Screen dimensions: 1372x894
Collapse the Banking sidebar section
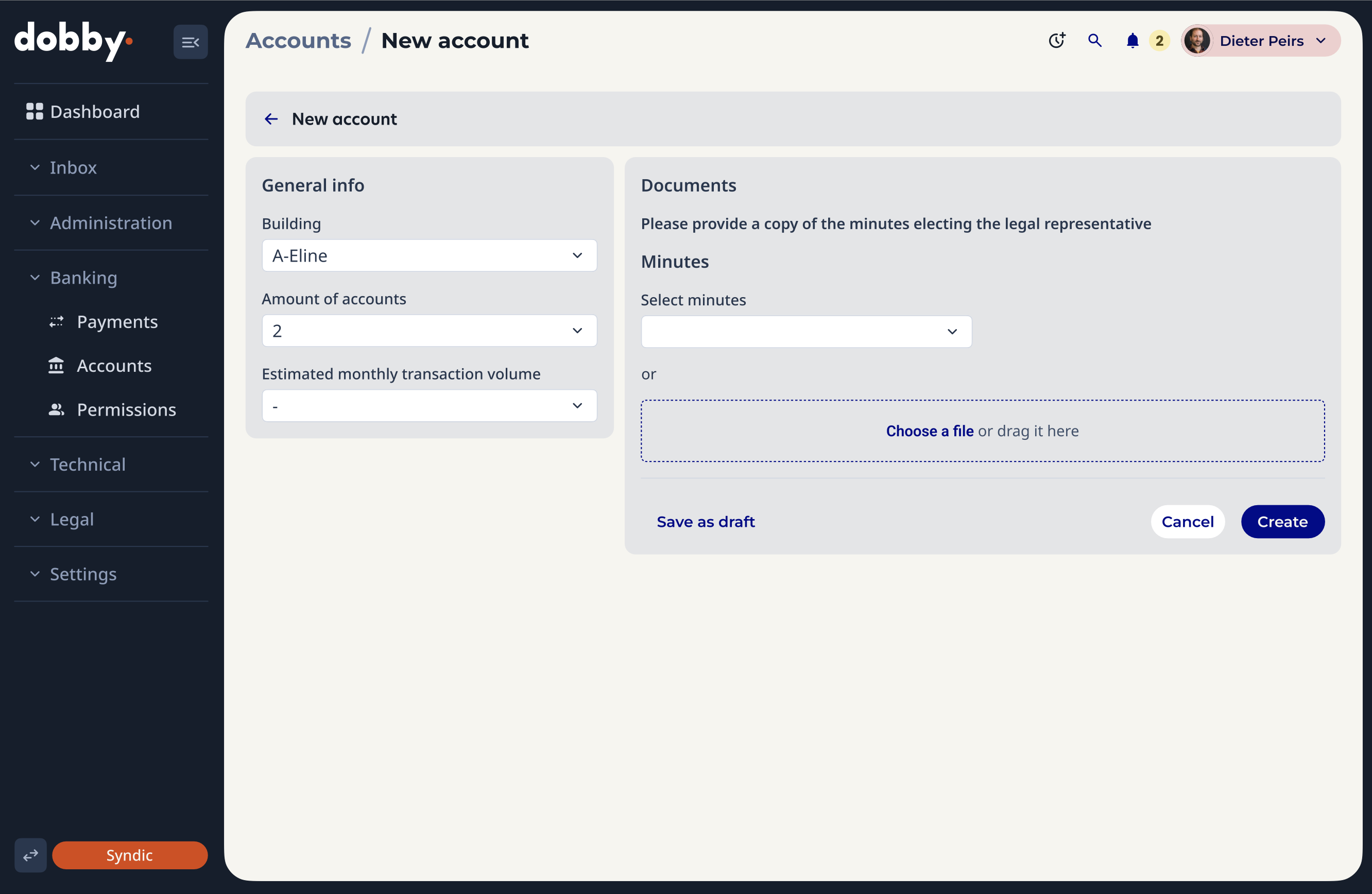[x=83, y=278]
